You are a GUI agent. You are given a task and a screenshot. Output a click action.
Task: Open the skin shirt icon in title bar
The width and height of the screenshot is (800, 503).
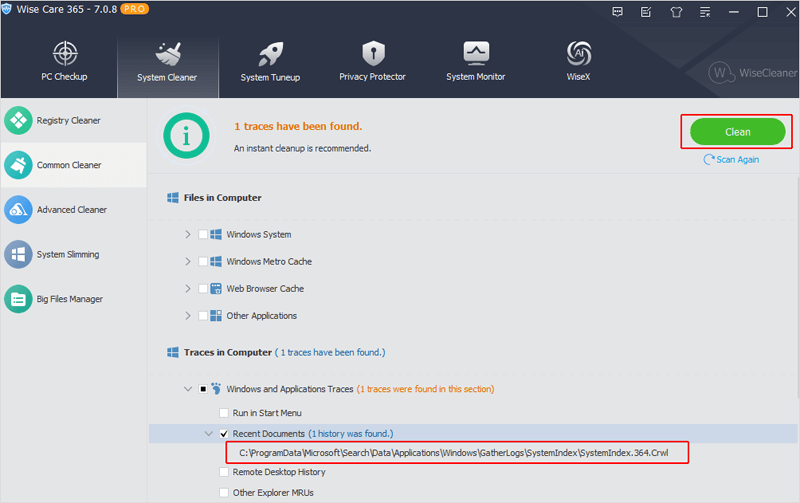676,12
